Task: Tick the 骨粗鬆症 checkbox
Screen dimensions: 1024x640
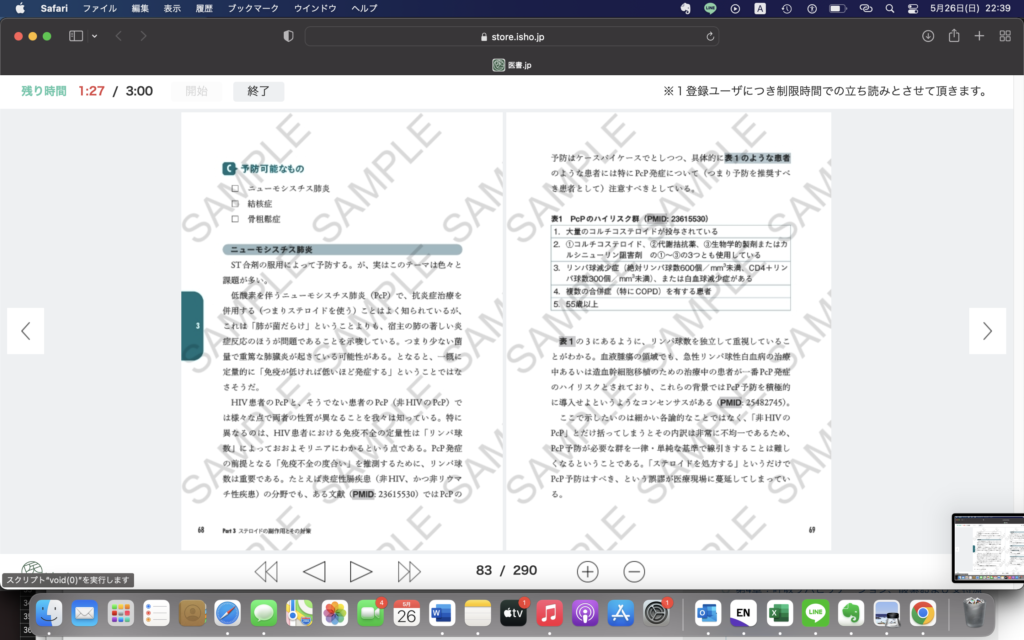Action: click(x=235, y=218)
